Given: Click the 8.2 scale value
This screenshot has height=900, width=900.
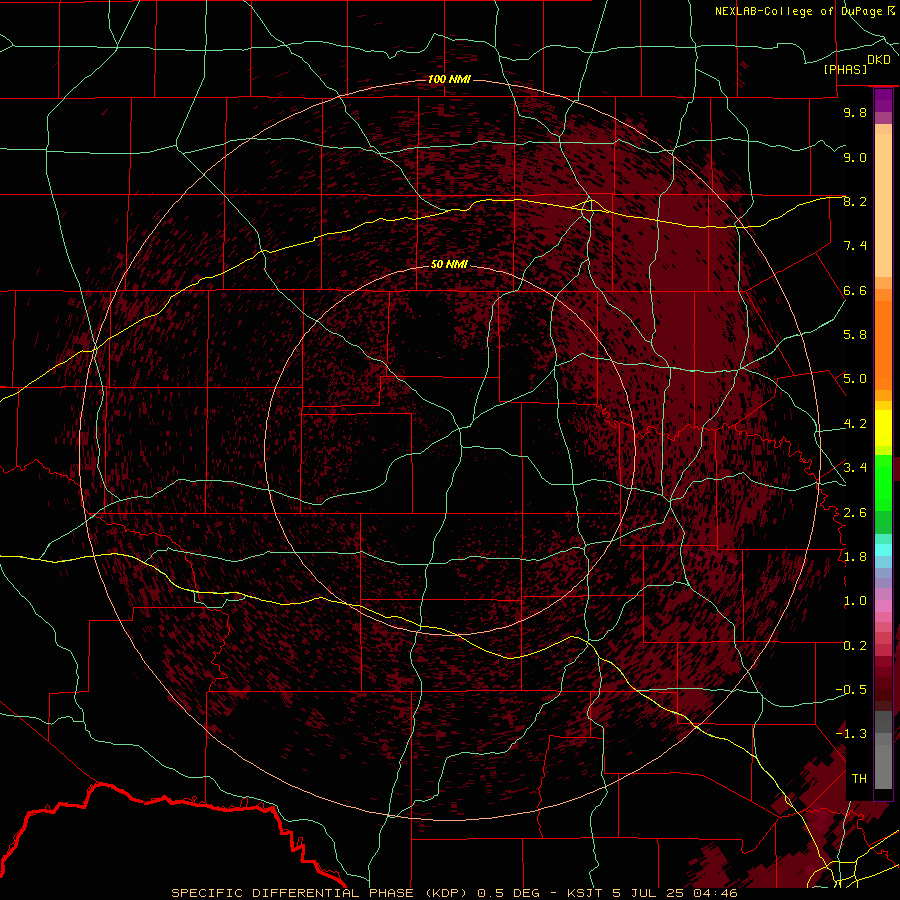Looking at the screenshot, I should [855, 201].
